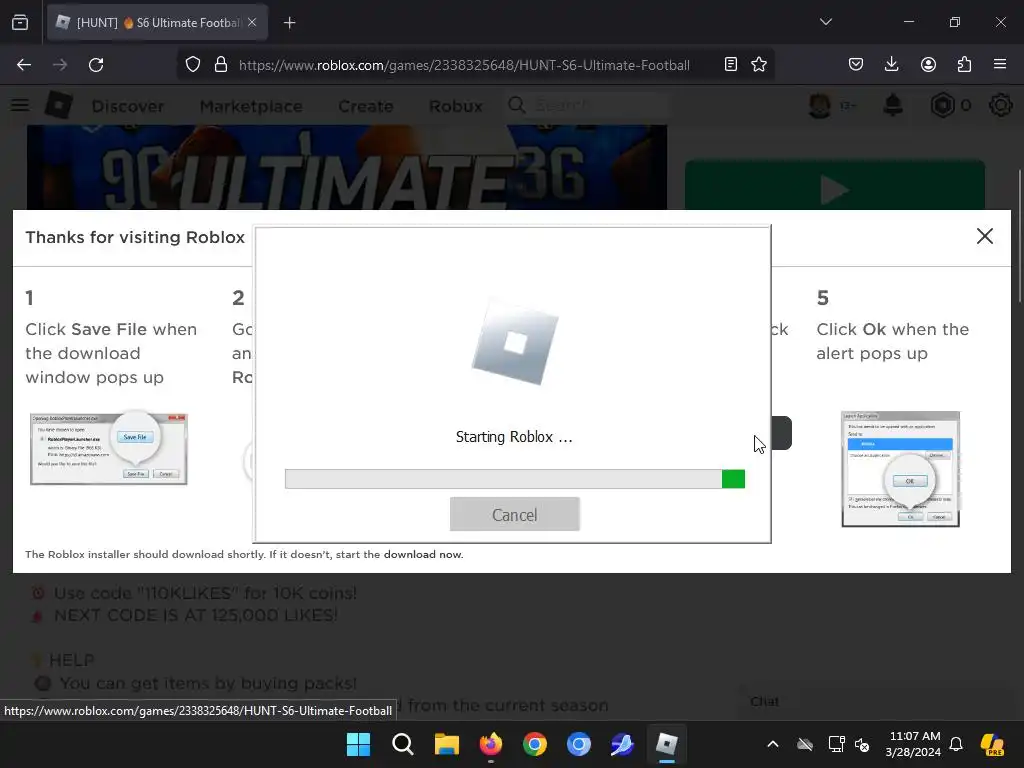Open the Pocket save icon
Image resolution: width=1024 pixels, height=768 pixels.
pos(856,65)
